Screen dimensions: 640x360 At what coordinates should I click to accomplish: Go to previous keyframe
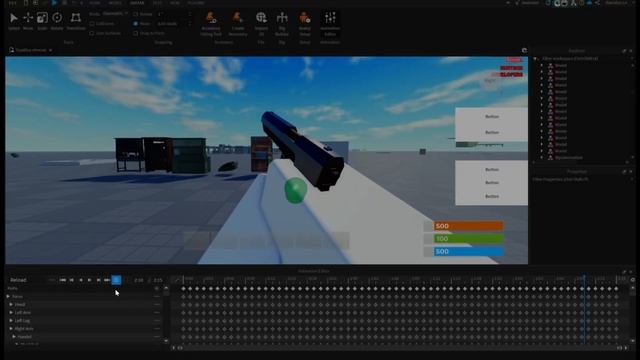click(x=71, y=280)
